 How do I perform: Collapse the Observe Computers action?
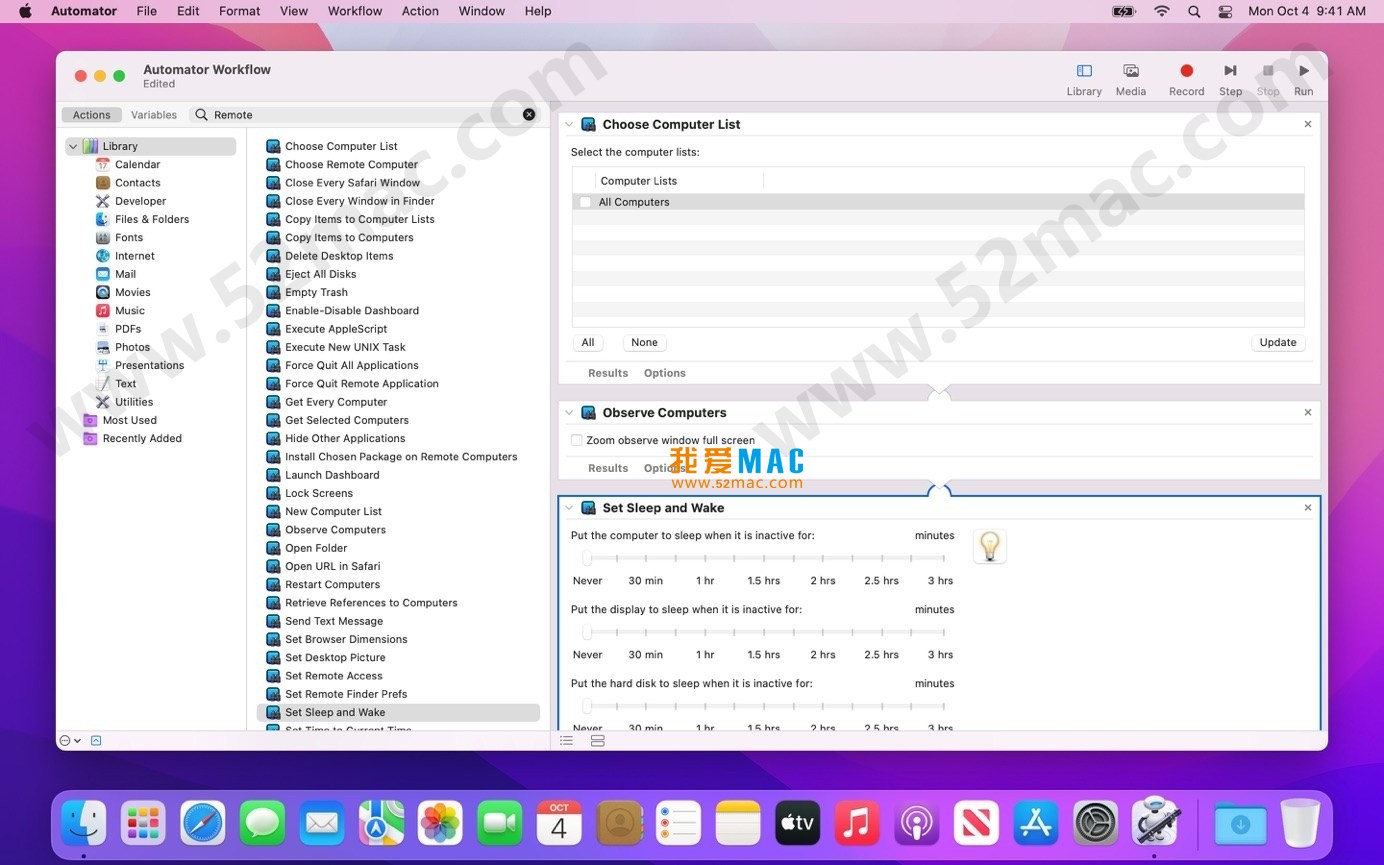(569, 413)
